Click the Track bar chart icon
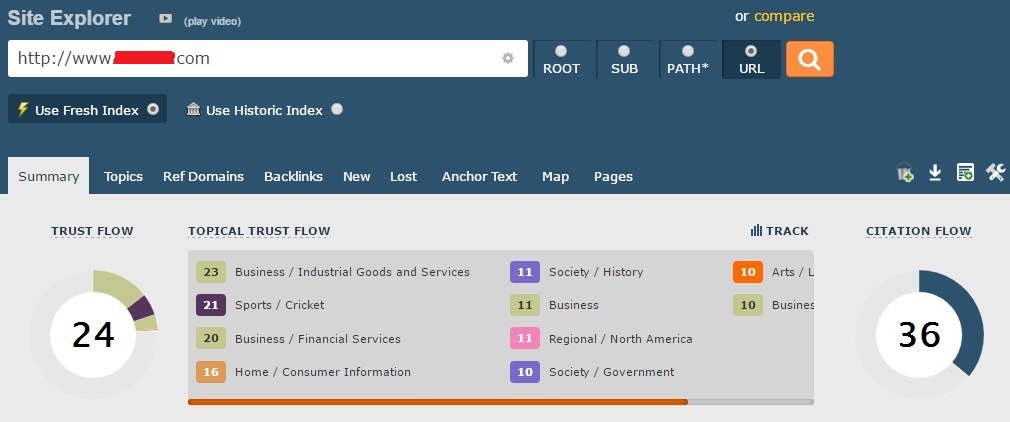Screen dimensions: 1010x422 click(757, 231)
